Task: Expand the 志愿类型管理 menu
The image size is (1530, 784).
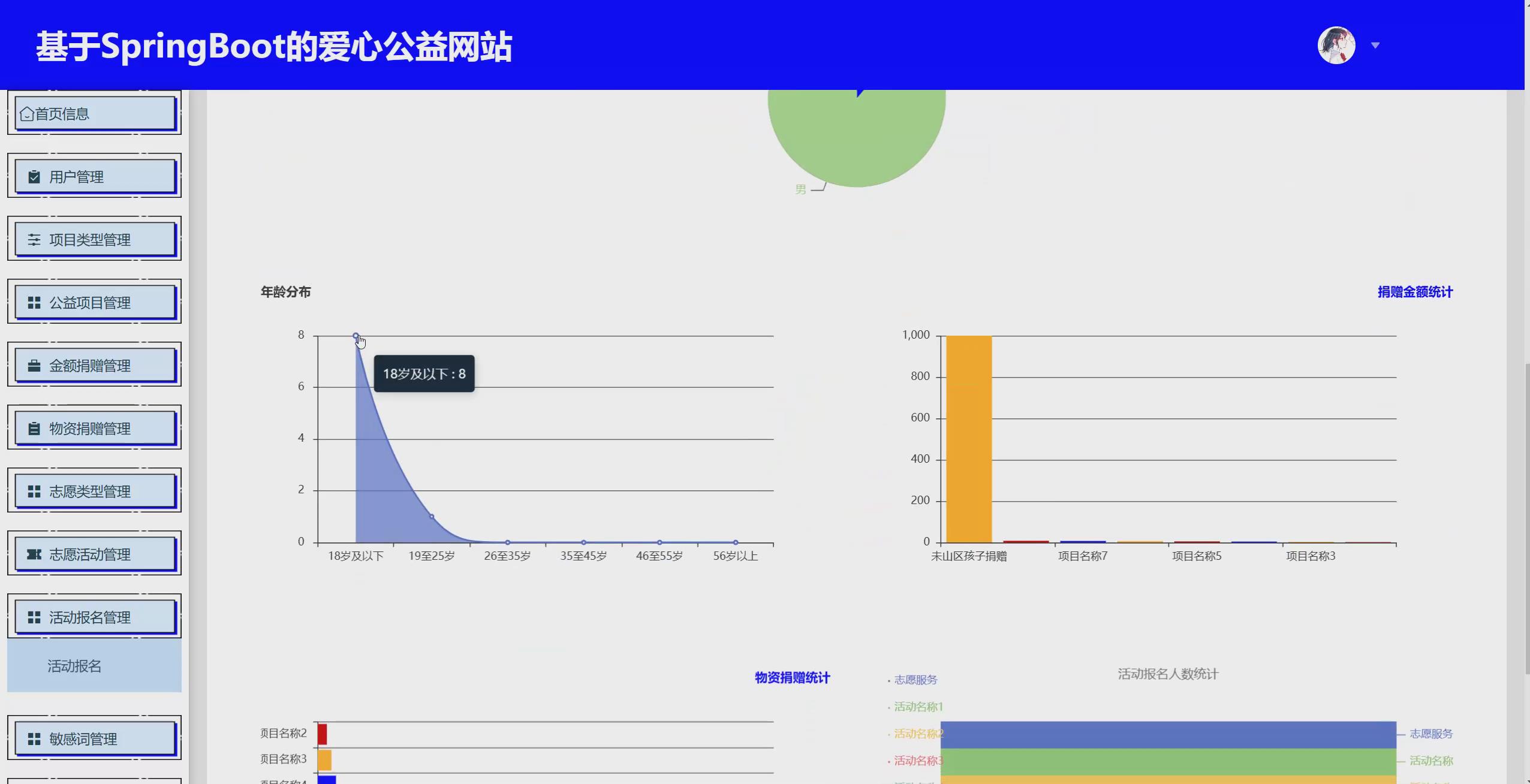Action: coord(95,491)
